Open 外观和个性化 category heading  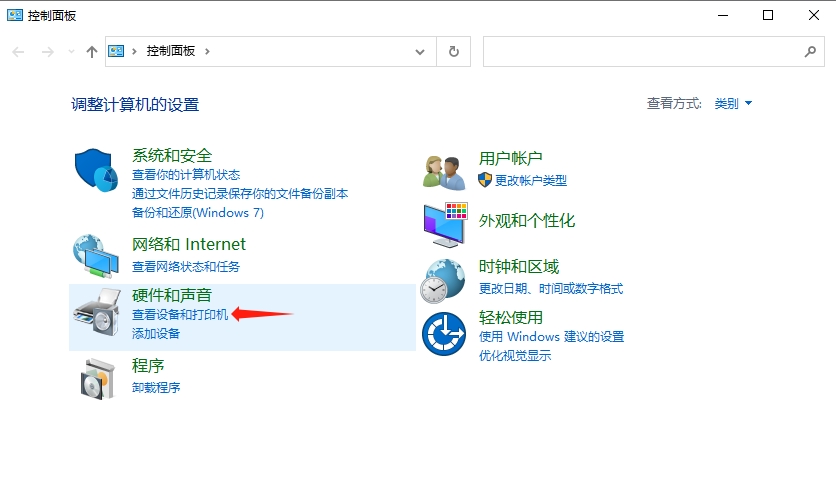coord(526,221)
